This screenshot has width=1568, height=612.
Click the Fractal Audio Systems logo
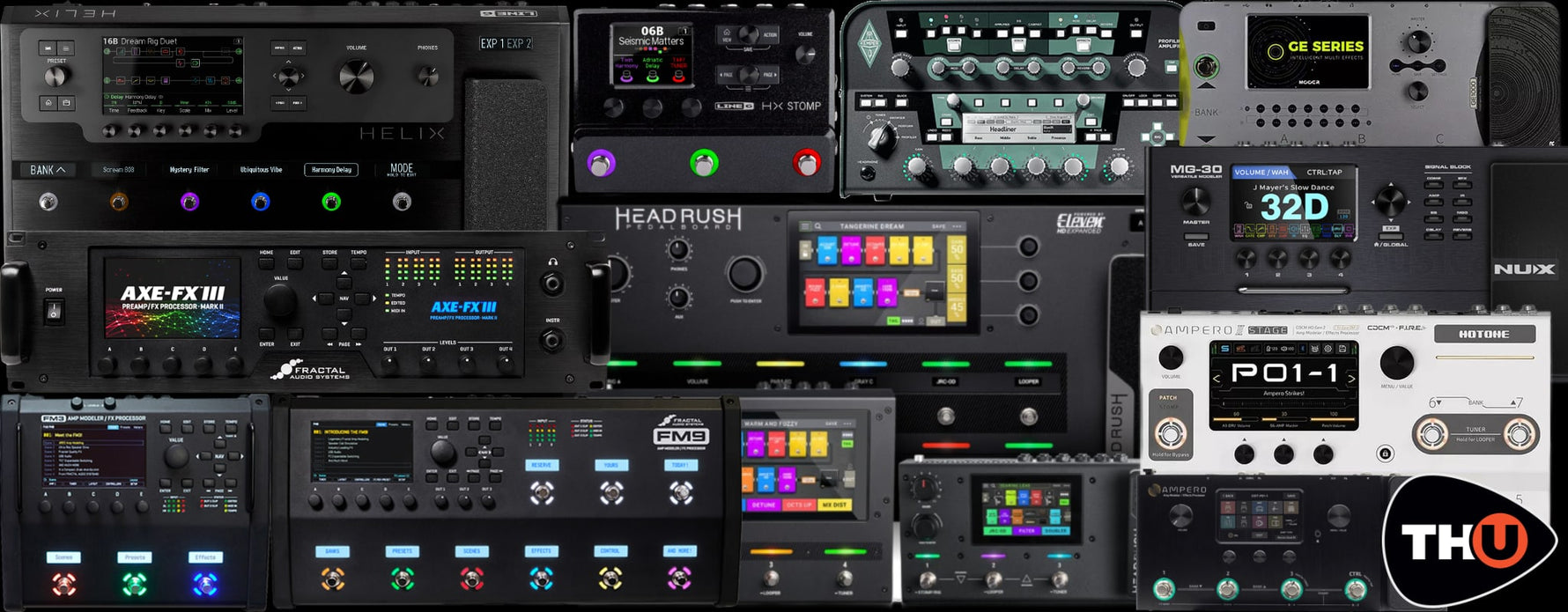(310, 371)
